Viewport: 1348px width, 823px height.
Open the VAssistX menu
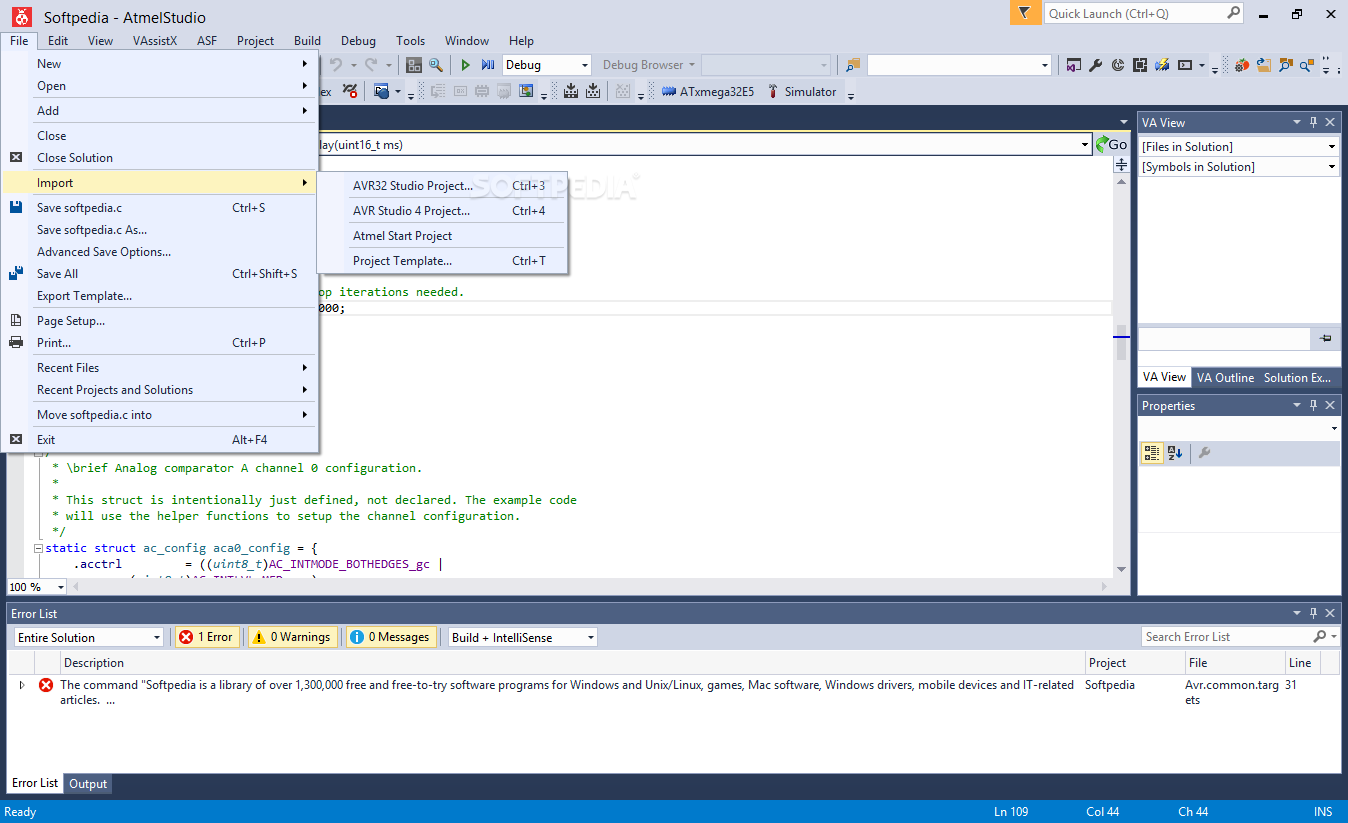pyautogui.click(x=155, y=41)
